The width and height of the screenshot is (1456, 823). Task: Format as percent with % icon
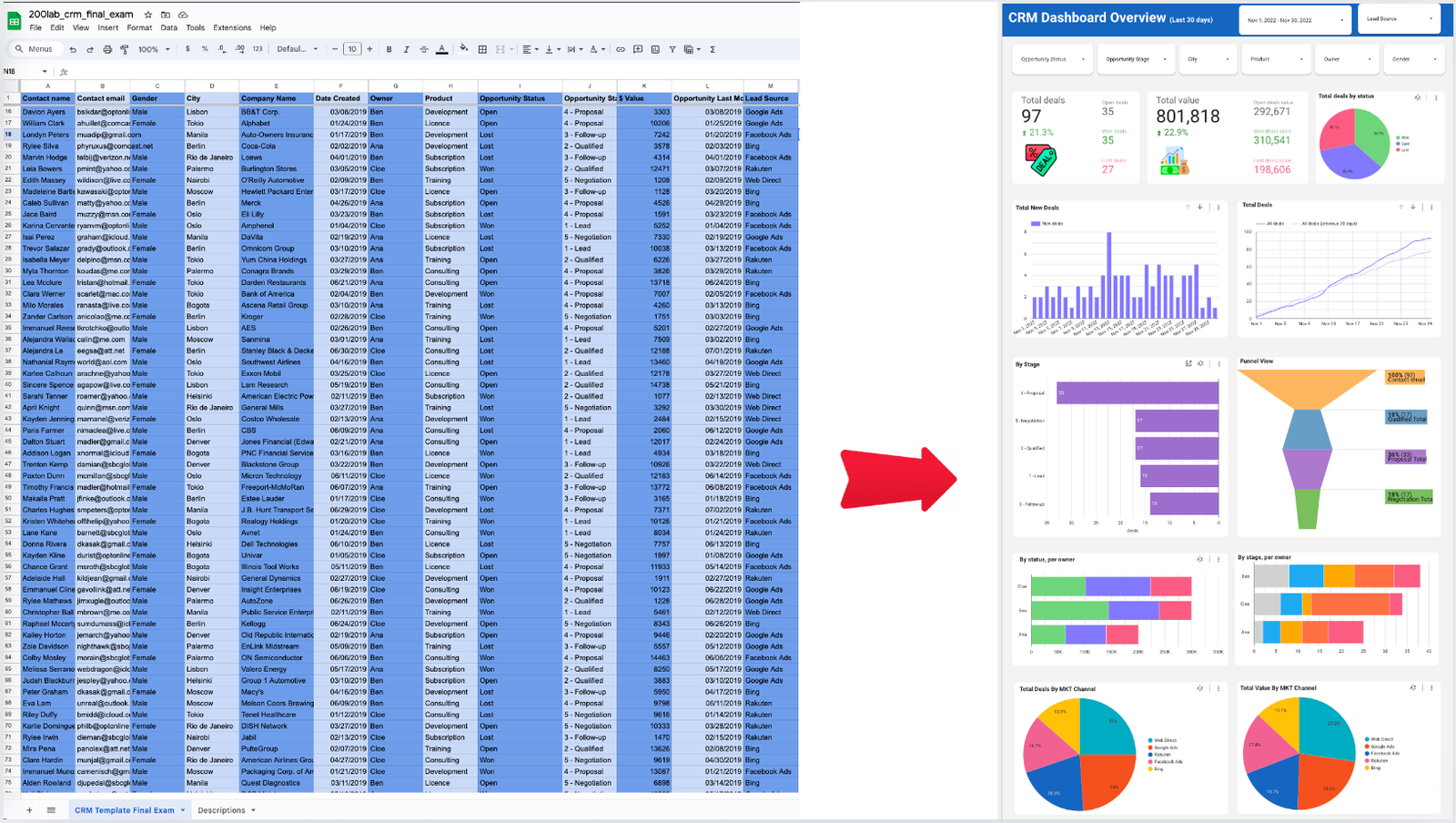[x=205, y=49]
